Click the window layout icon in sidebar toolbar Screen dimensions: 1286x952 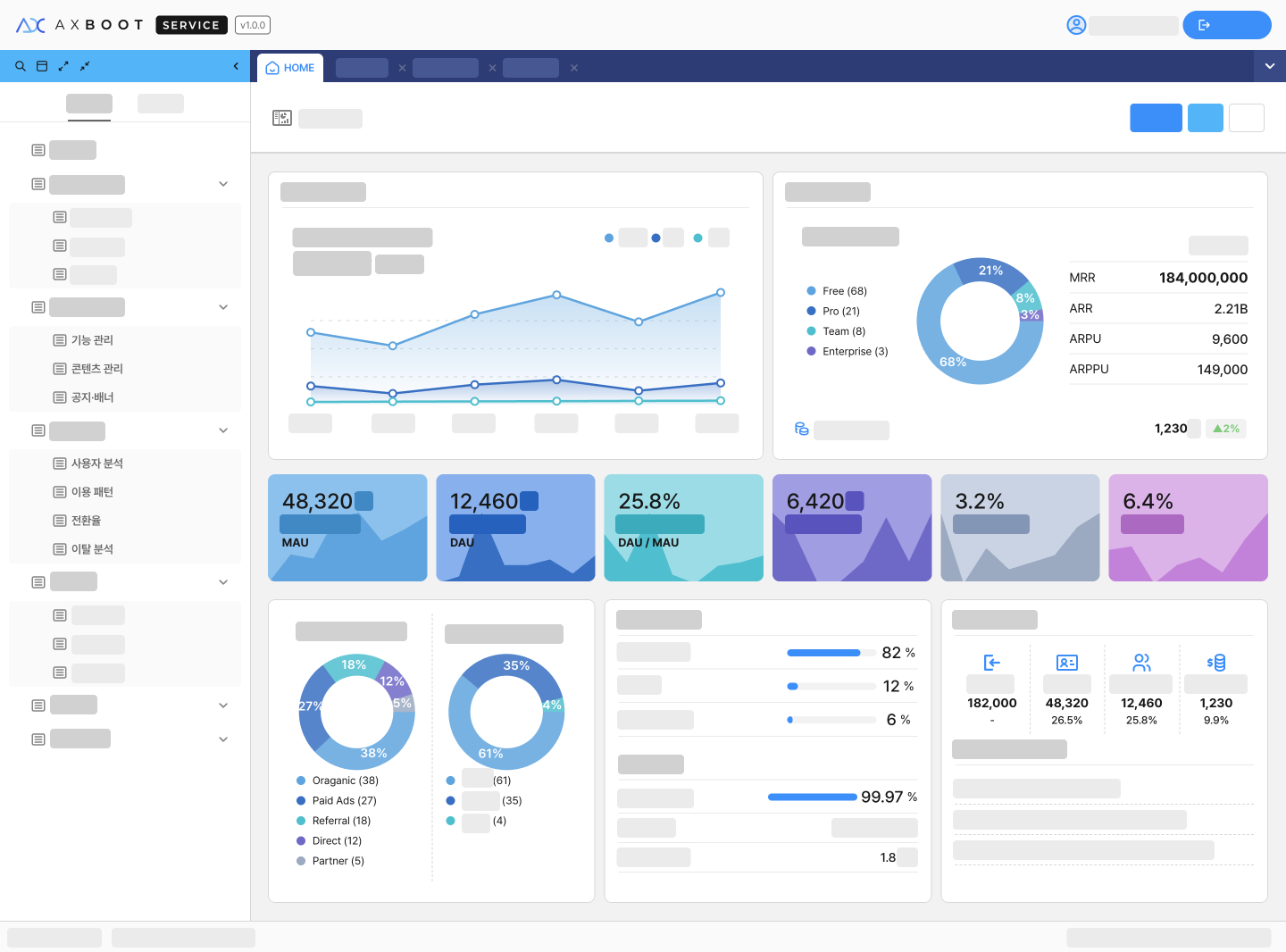[42, 66]
